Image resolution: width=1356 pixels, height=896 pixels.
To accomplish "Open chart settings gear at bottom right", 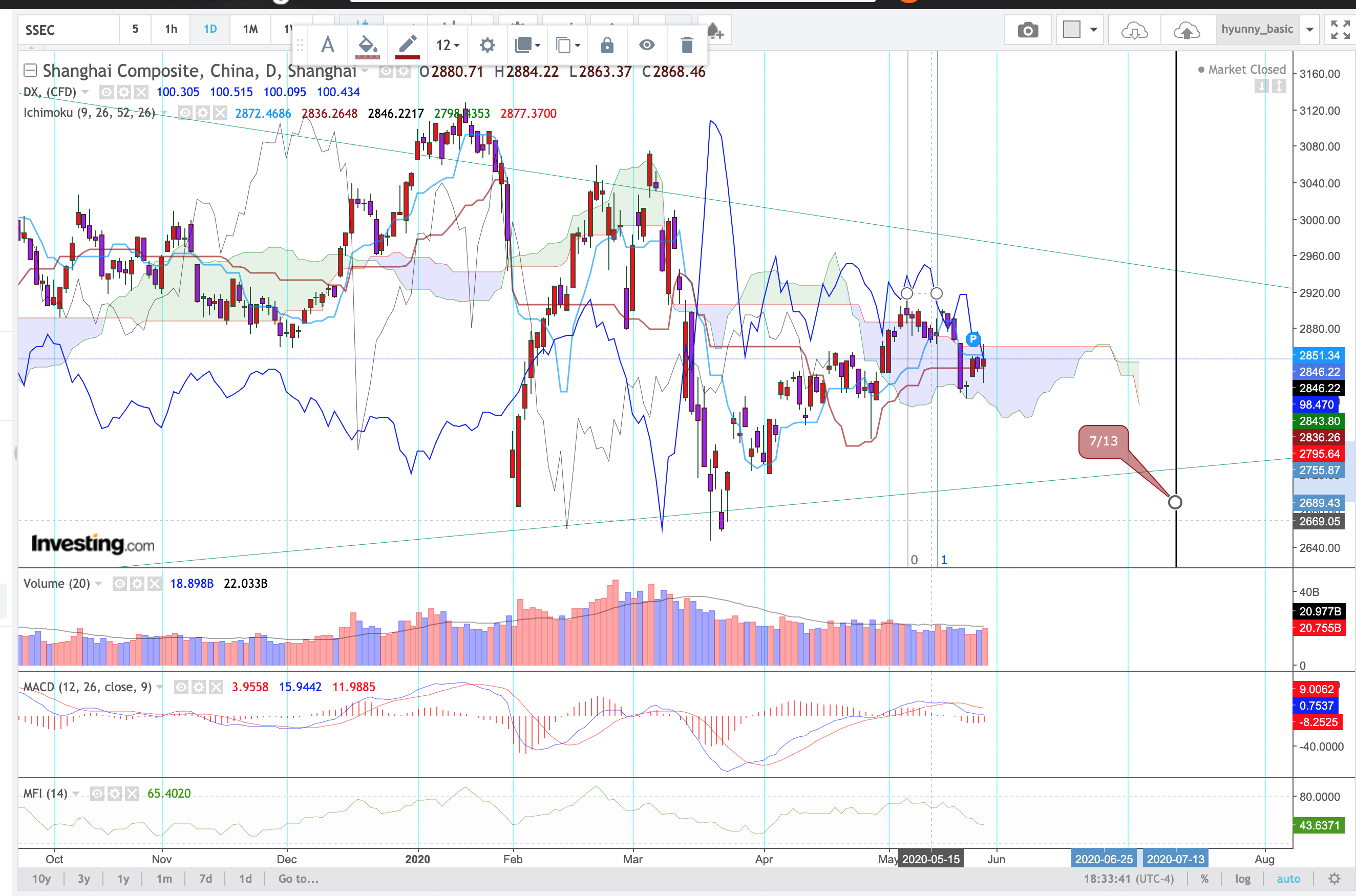I will coord(1334,878).
